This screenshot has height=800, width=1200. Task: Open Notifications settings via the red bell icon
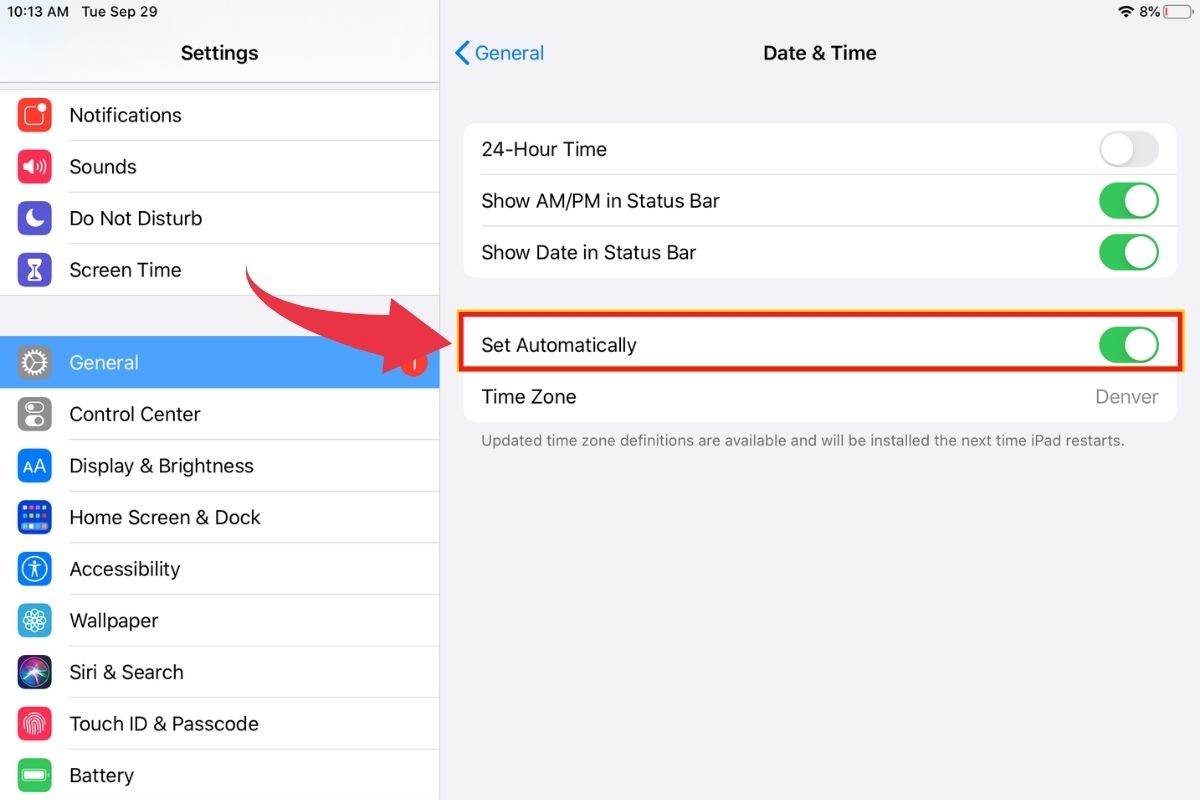(x=34, y=115)
